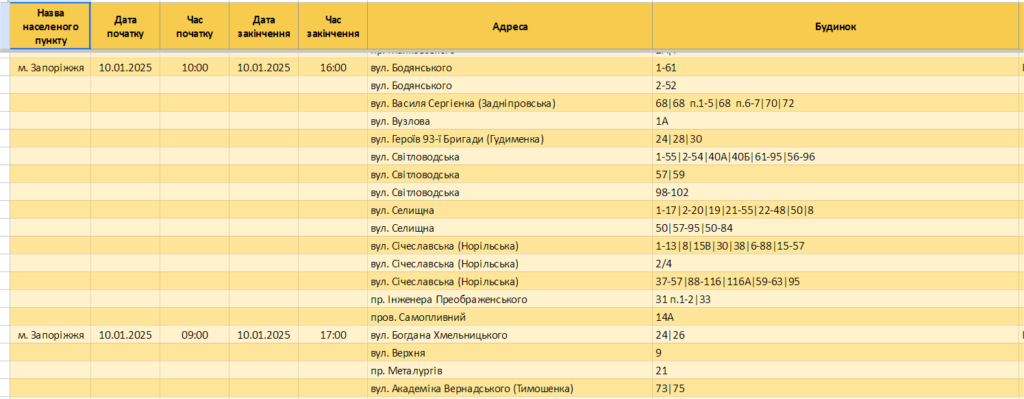Click address cell 'пр. Металургів'

510,370
